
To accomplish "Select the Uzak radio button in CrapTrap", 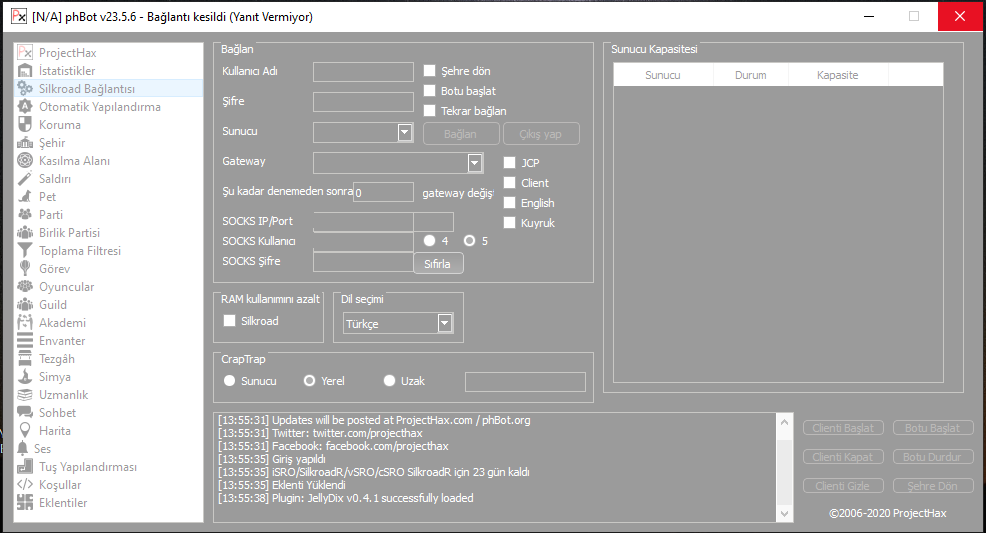I will [390, 381].
